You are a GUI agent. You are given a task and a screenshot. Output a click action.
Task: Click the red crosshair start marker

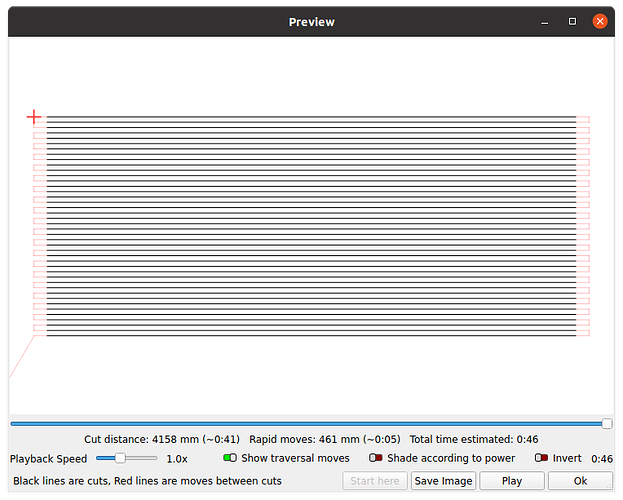coord(34,117)
